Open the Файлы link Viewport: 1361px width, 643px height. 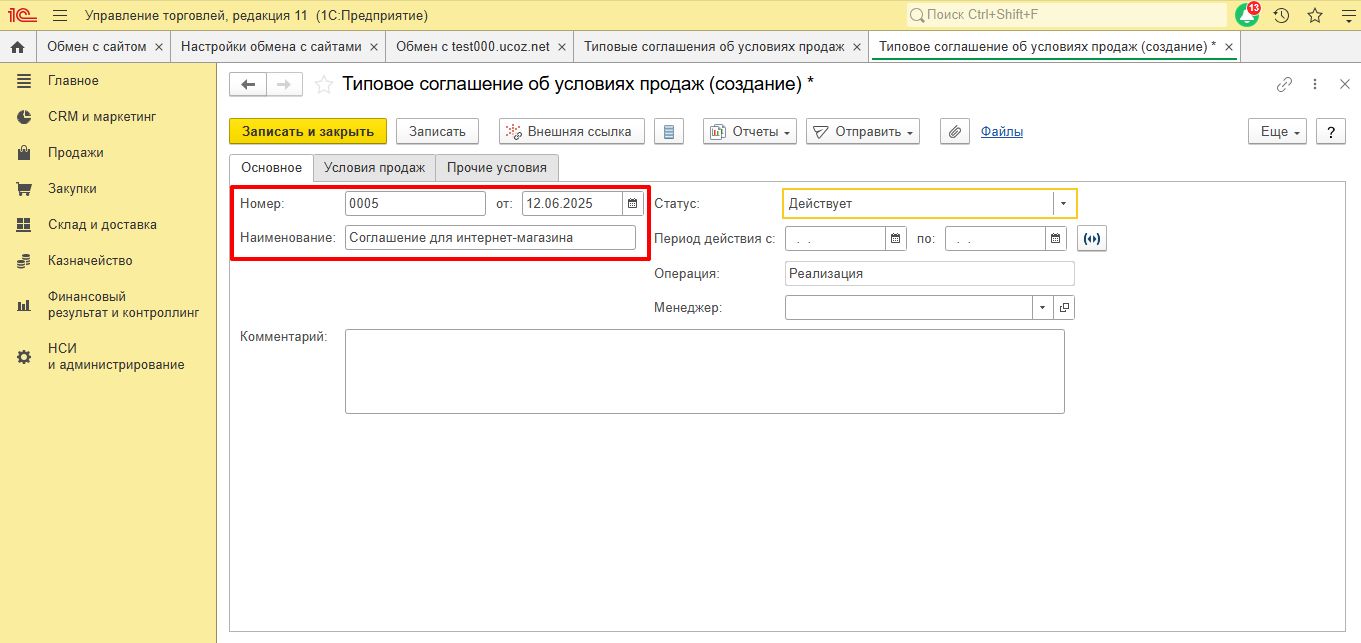tap(1001, 132)
